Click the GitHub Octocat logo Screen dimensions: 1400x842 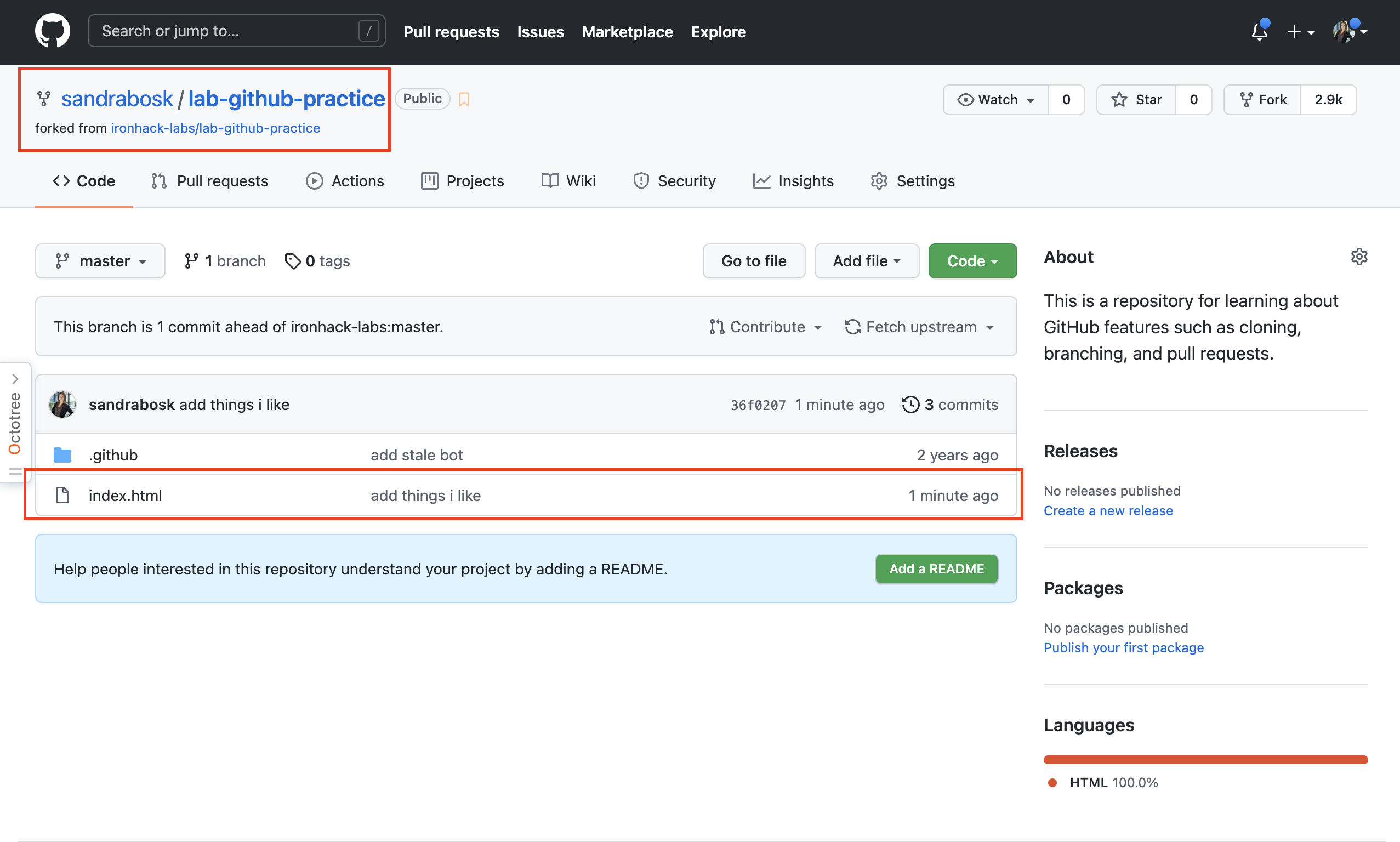pyautogui.click(x=52, y=31)
